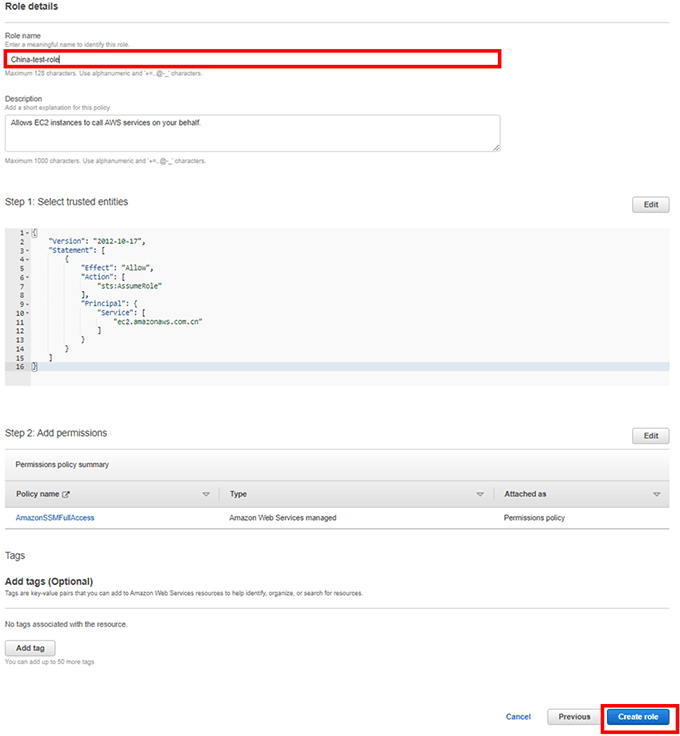Fold the Service array at line 10
Screen dimensions: 680x736
27,313
